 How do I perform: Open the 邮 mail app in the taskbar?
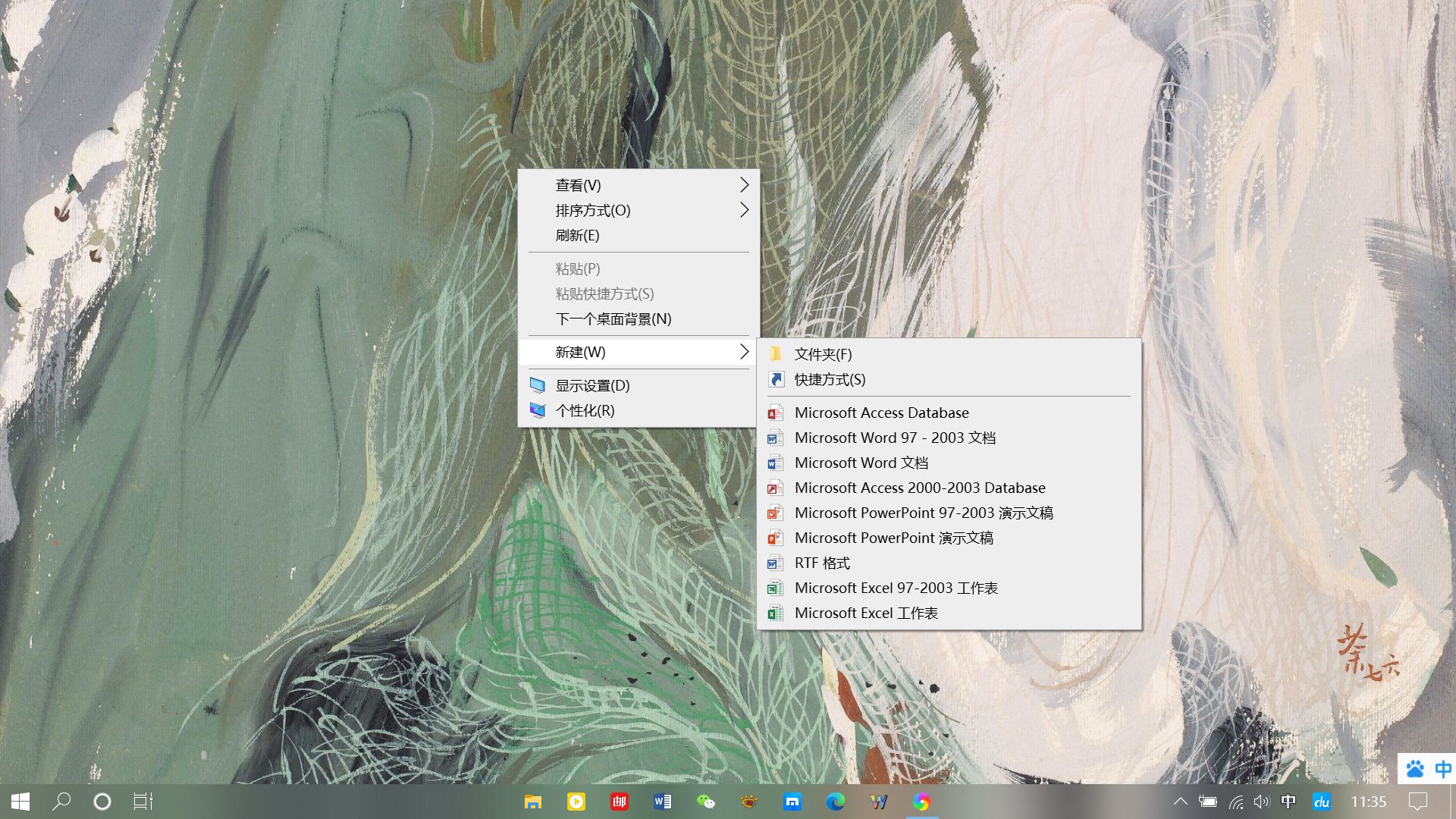[x=620, y=801]
